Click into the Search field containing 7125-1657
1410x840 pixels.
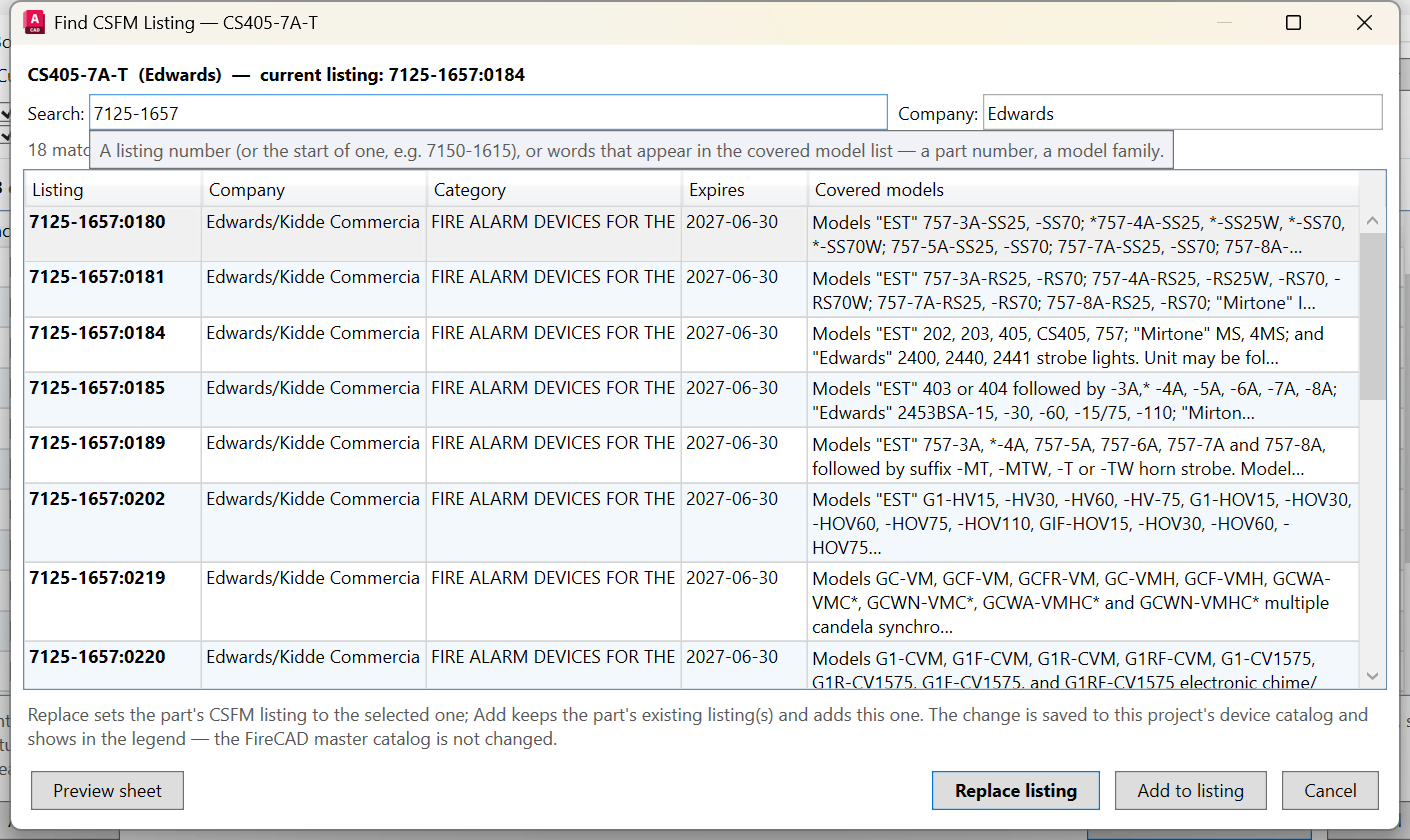click(488, 113)
